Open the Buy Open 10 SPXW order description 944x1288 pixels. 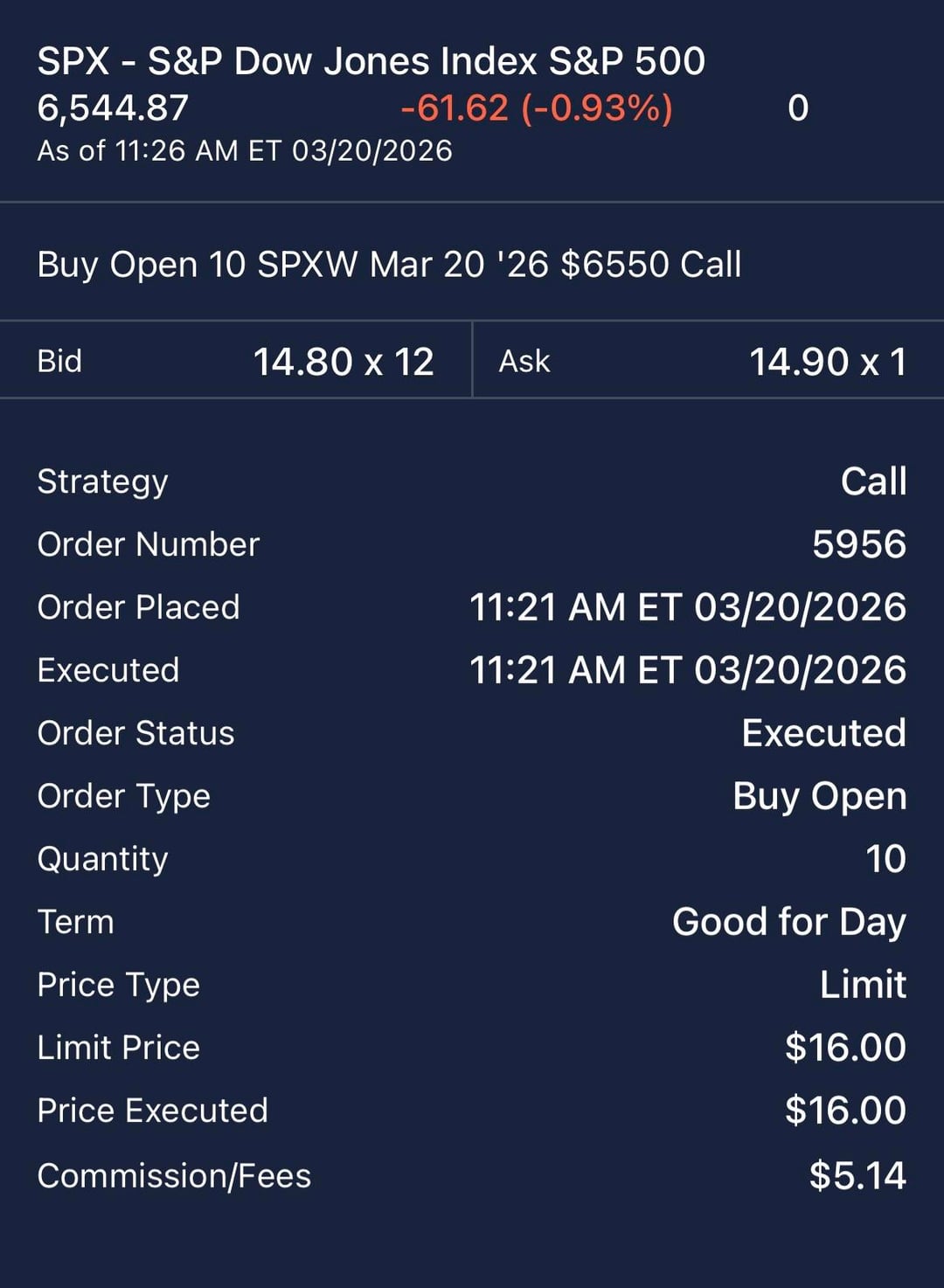(x=389, y=264)
